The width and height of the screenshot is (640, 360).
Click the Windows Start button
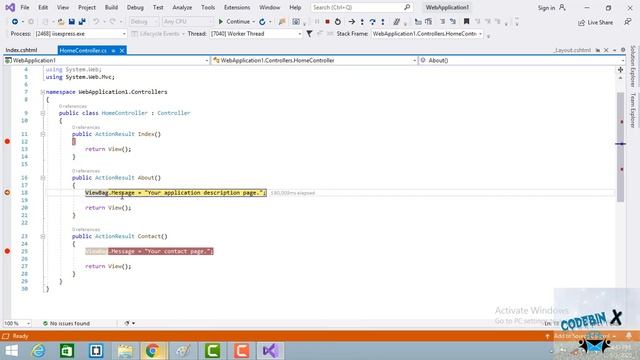(x=11, y=351)
